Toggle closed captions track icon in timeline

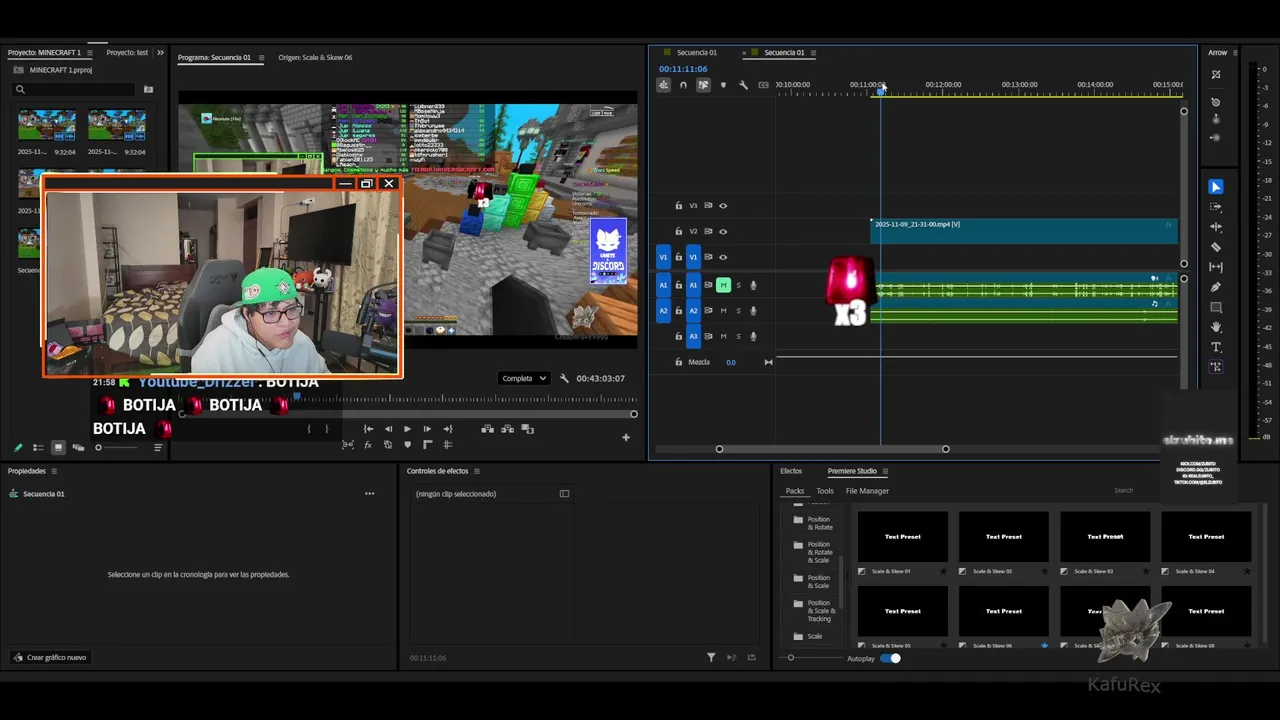764,85
